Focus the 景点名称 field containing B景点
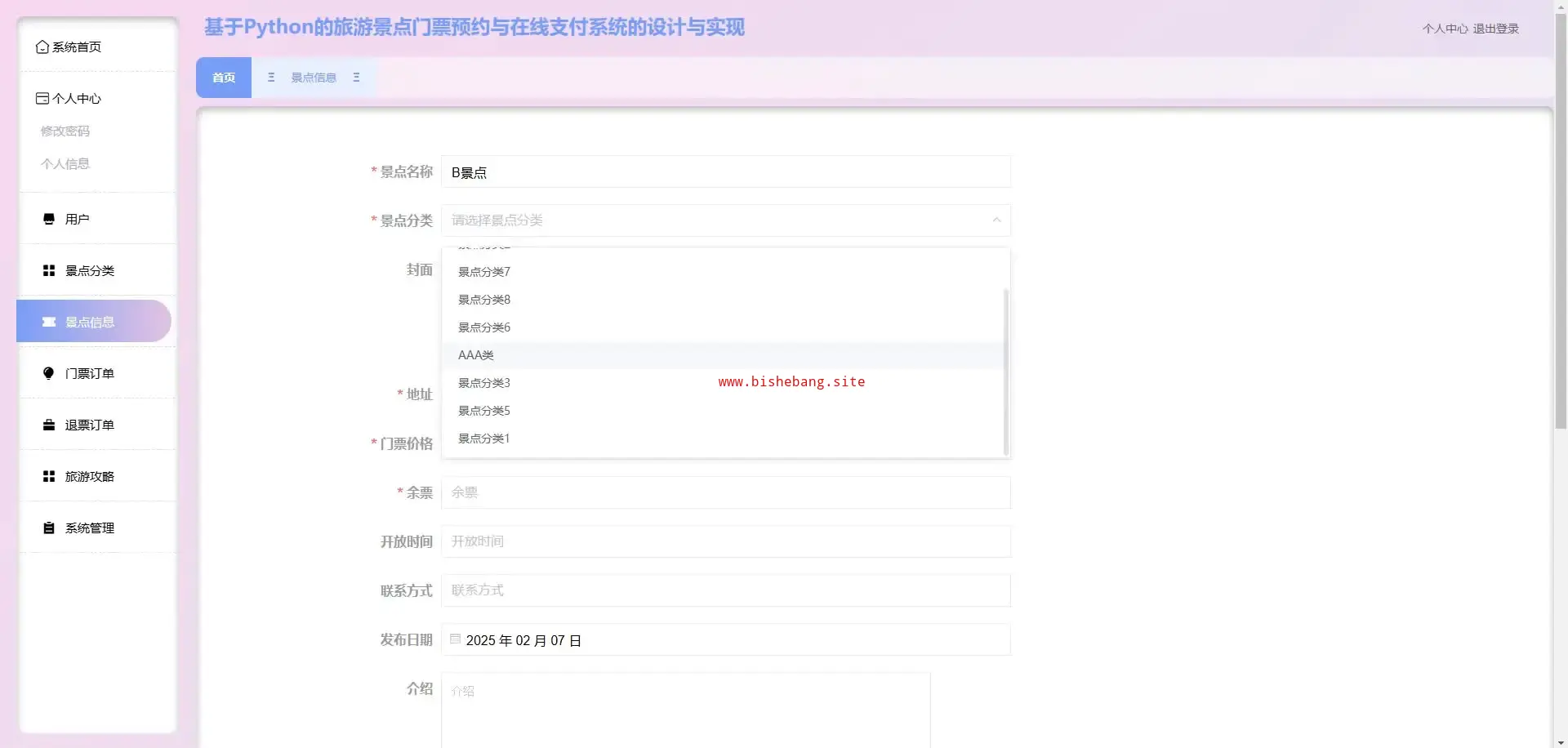This screenshot has height=748, width=1568. coord(726,172)
